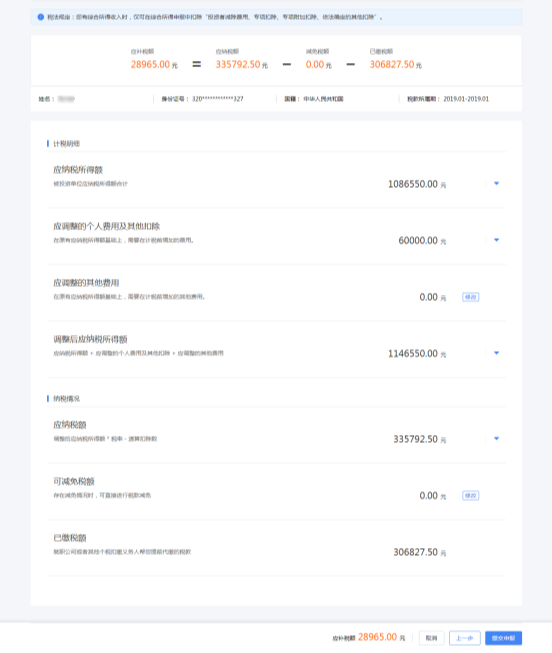Click the 28965.00 amount in the bottom bar
The height and width of the screenshot is (653, 552).
pyautogui.click(x=377, y=637)
